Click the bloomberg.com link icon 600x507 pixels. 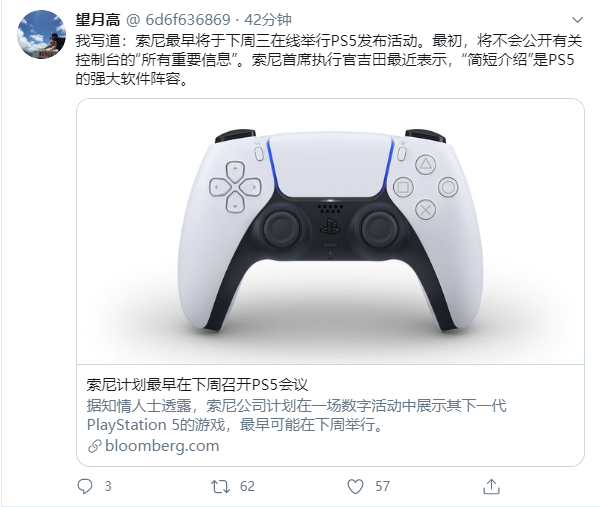tap(94, 446)
